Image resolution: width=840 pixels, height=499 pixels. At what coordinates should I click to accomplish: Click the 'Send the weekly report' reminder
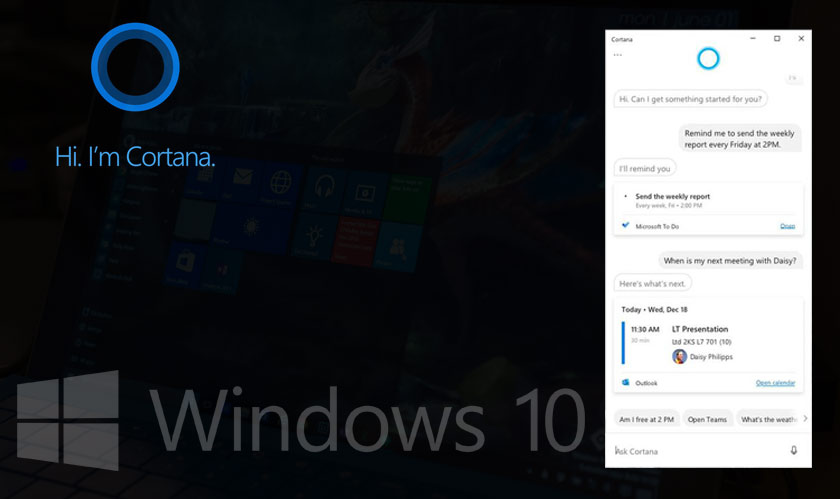[672, 196]
